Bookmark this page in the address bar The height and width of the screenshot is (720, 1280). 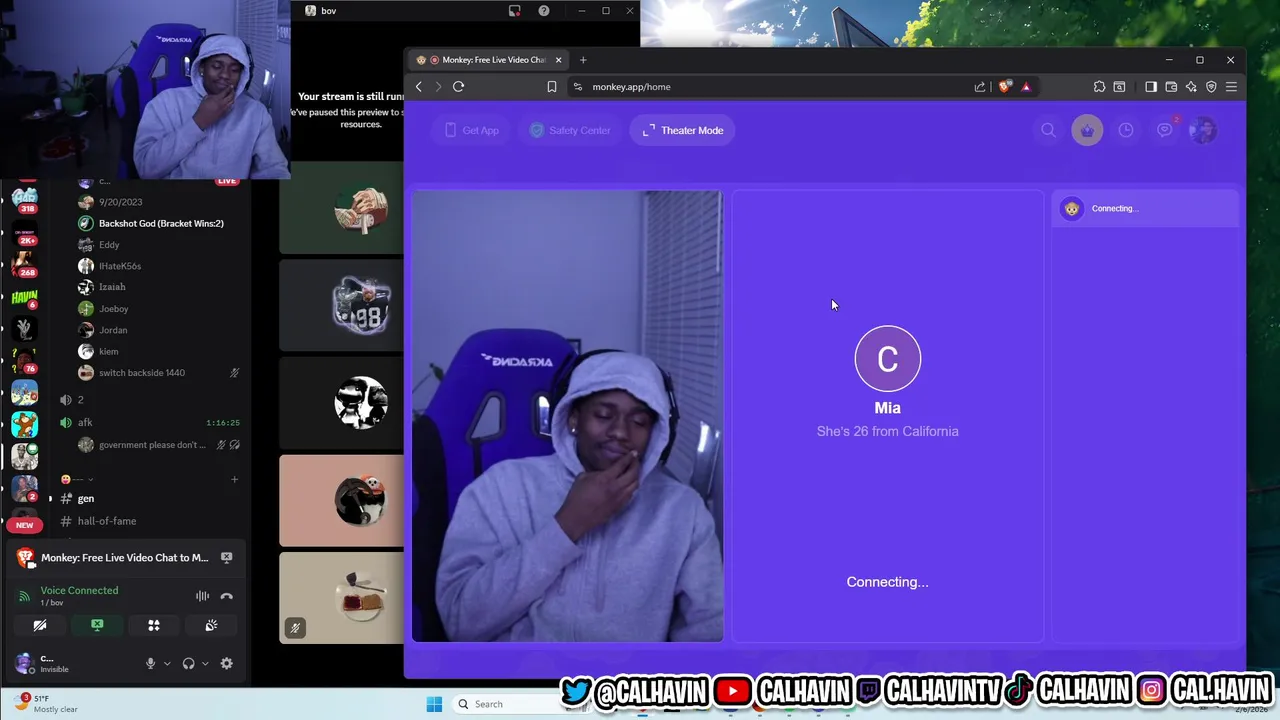click(x=551, y=87)
